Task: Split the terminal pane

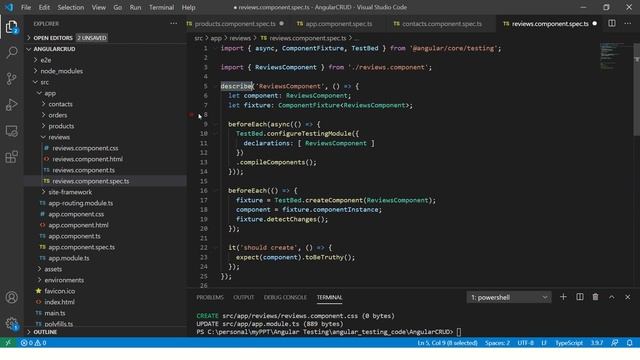Action: [580, 297]
